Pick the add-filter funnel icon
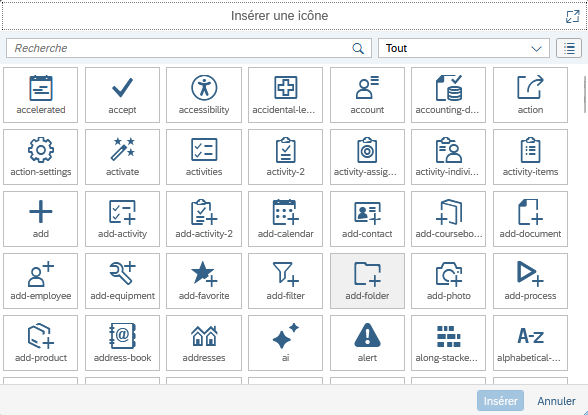Image resolution: width=588 pixels, height=415 pixels. [285, 281]
